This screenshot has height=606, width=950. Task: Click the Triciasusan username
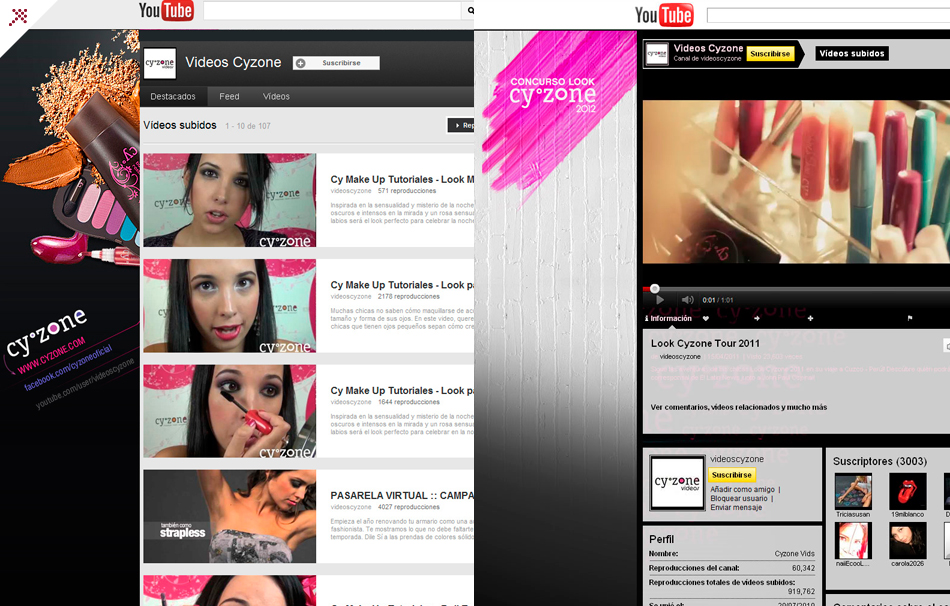[x=853, y=514]
